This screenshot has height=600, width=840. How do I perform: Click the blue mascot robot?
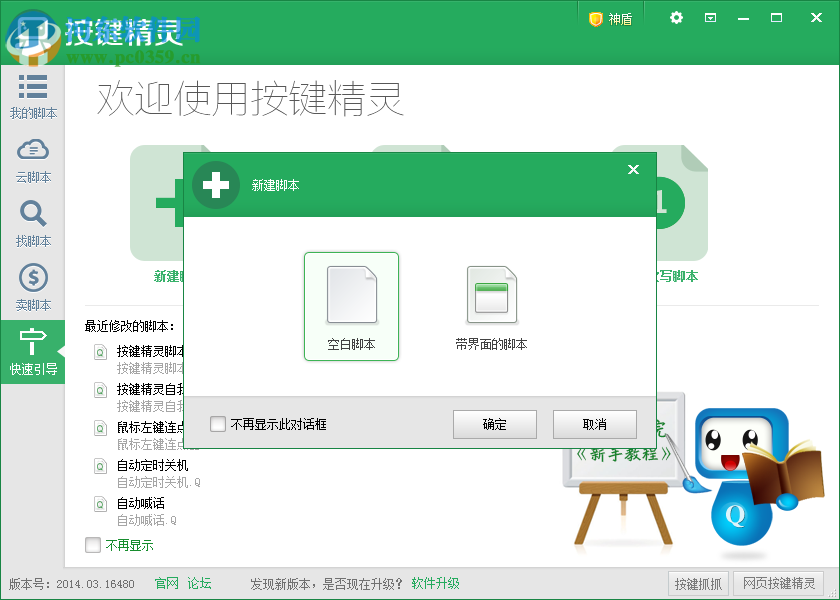(x=750, y=479)
